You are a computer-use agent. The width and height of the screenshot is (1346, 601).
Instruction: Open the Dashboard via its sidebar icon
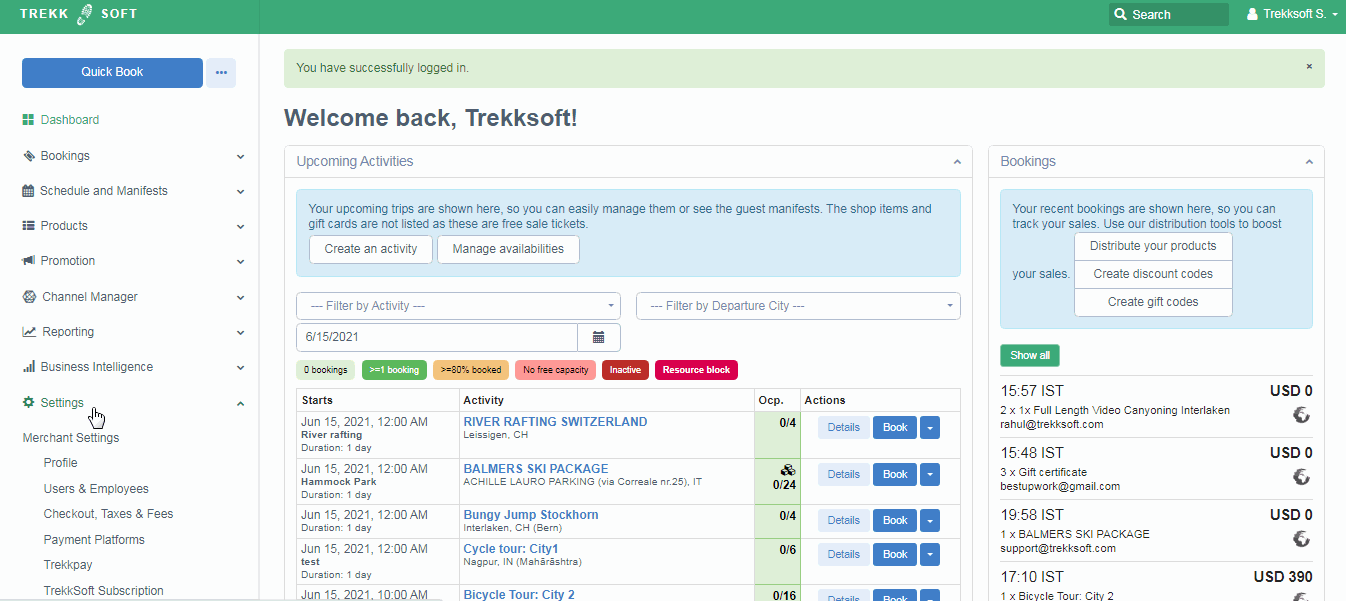[x=26, y=120]
